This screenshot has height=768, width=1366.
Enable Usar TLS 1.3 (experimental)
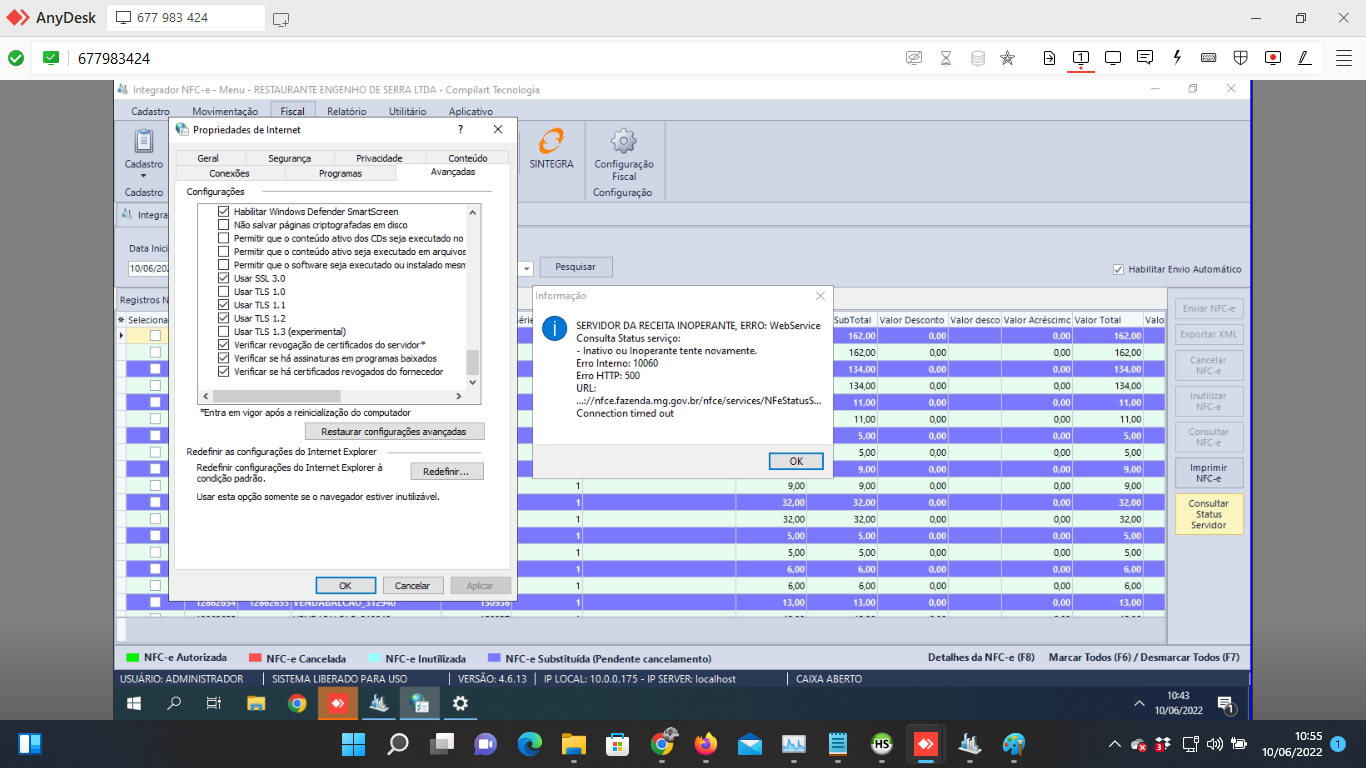pos(224,331)
